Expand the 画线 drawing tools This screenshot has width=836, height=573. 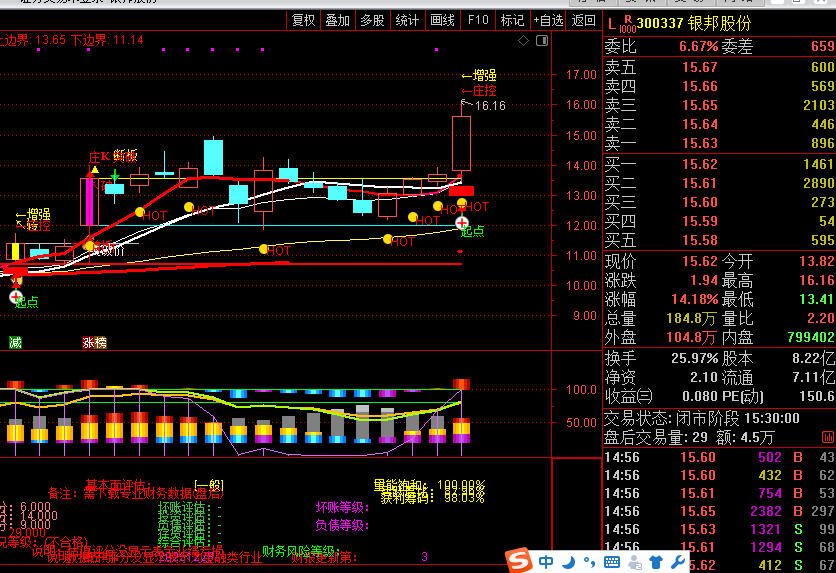click(442, 20)
